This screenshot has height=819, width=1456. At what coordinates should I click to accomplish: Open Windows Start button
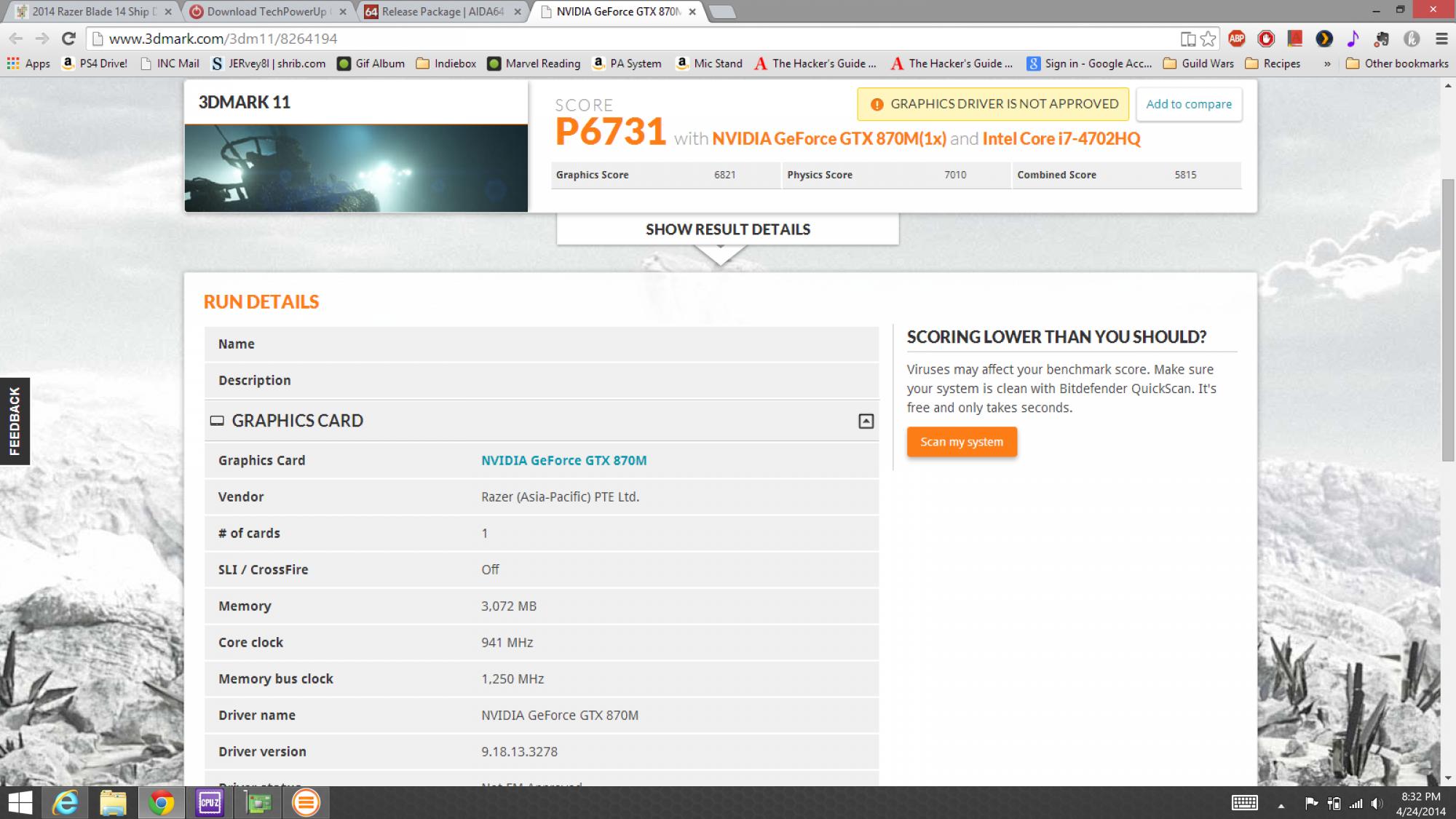point(20,803)
